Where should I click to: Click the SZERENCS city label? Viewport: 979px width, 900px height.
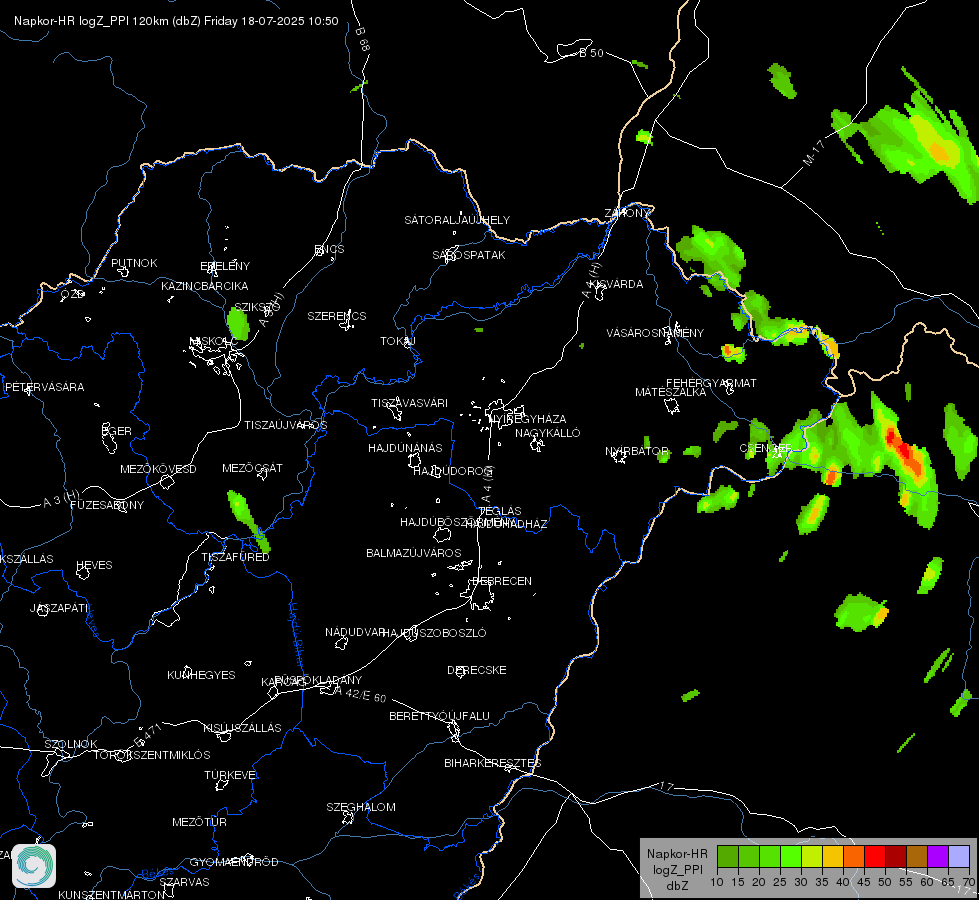337,316
